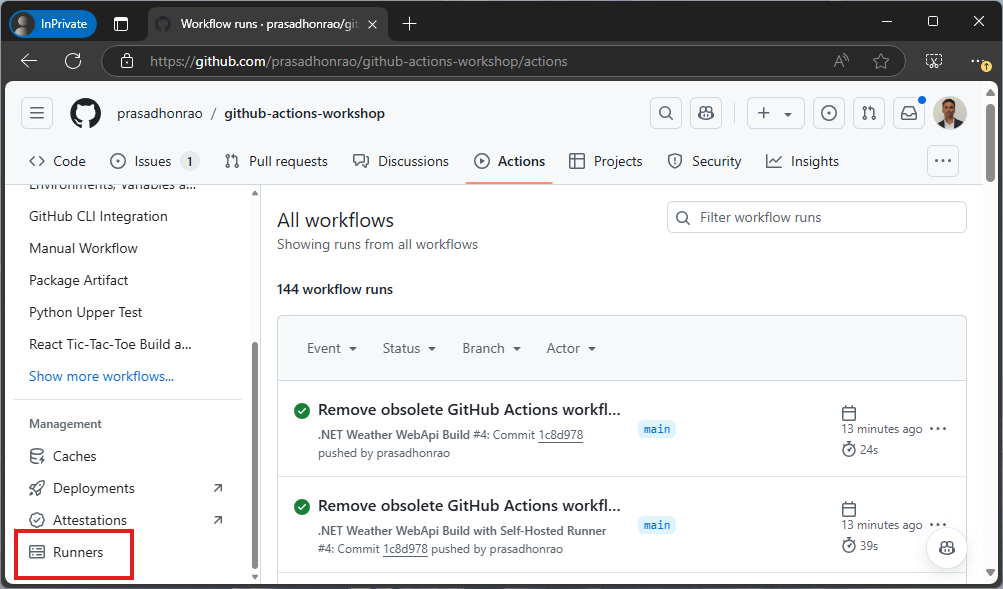This screenshot has width=1003, height=589.
Task: Click the main branch label on first run
Action: click(x=657, y=429)
